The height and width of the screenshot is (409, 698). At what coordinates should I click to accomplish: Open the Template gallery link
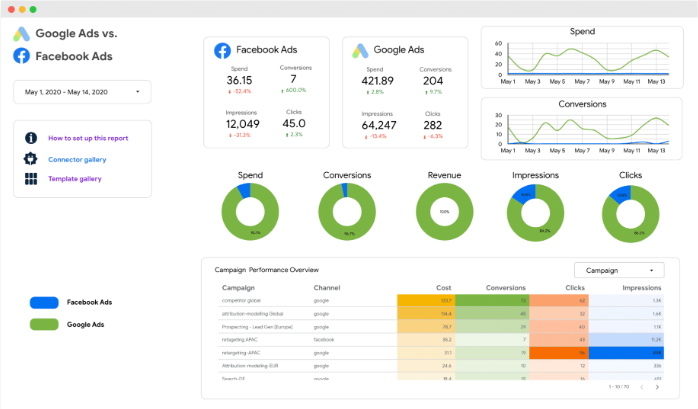coord(75,179)
